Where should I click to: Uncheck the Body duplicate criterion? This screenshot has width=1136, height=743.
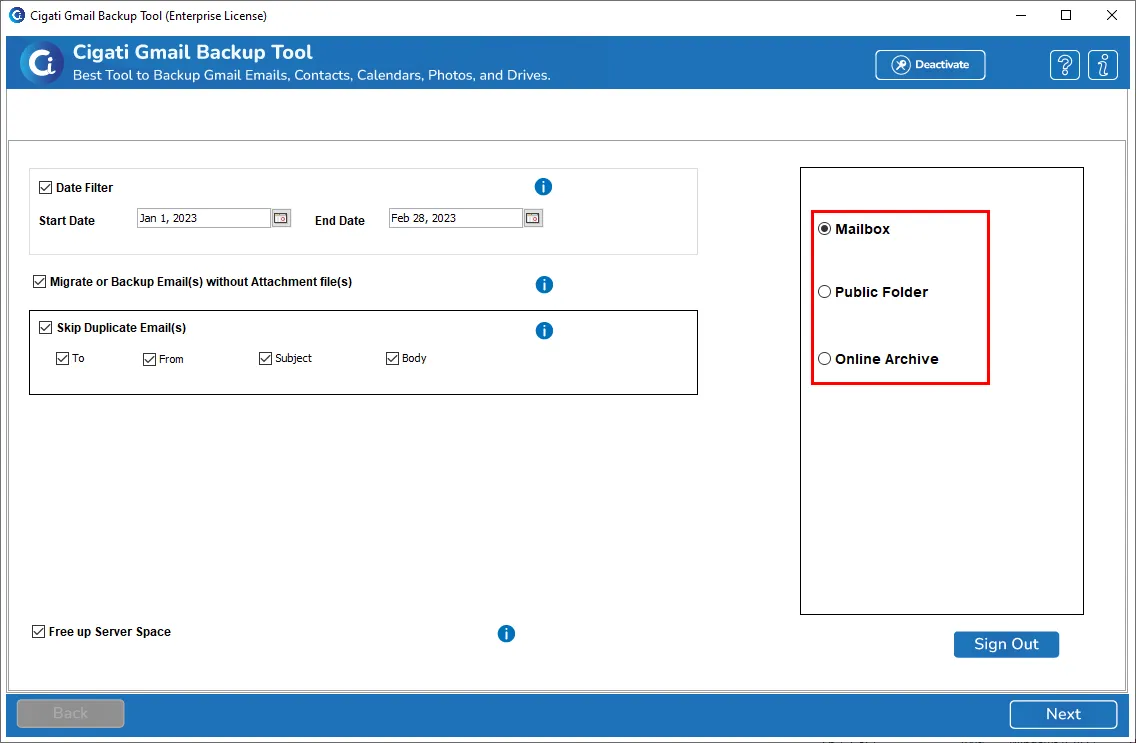click(392, 358)
